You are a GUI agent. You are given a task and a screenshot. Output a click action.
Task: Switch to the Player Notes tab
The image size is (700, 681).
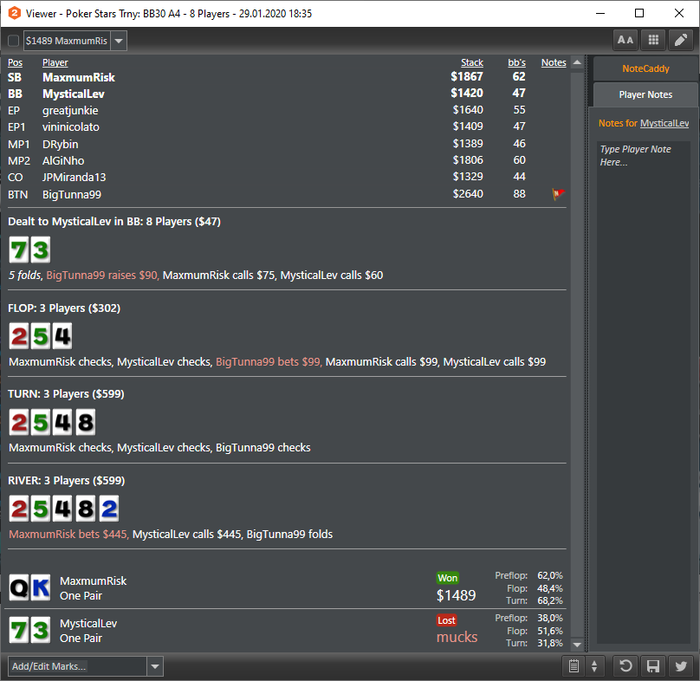pyautogui.click(x=646, y=95)
